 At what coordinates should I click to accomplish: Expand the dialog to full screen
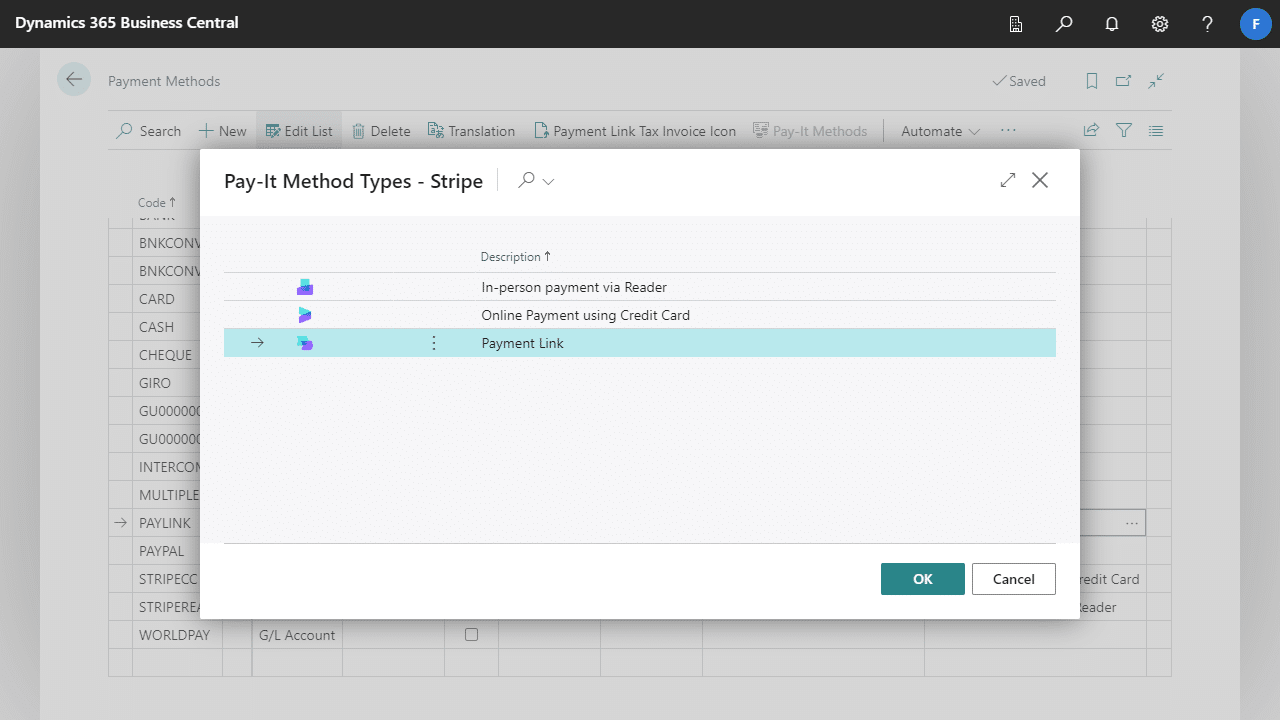tap(1008, 180)
